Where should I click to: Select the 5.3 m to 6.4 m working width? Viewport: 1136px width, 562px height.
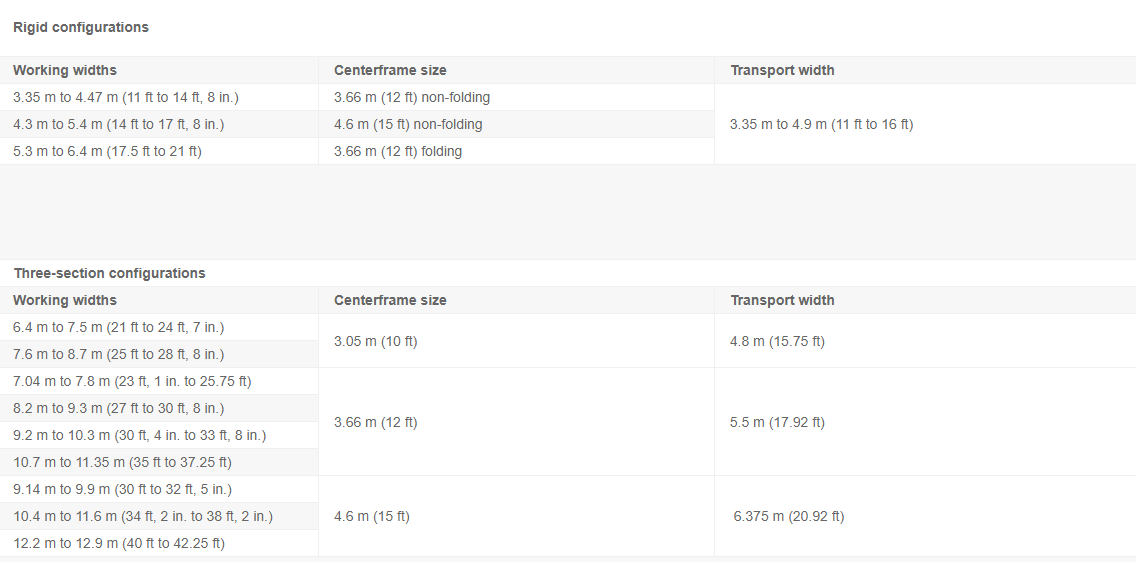107,152
